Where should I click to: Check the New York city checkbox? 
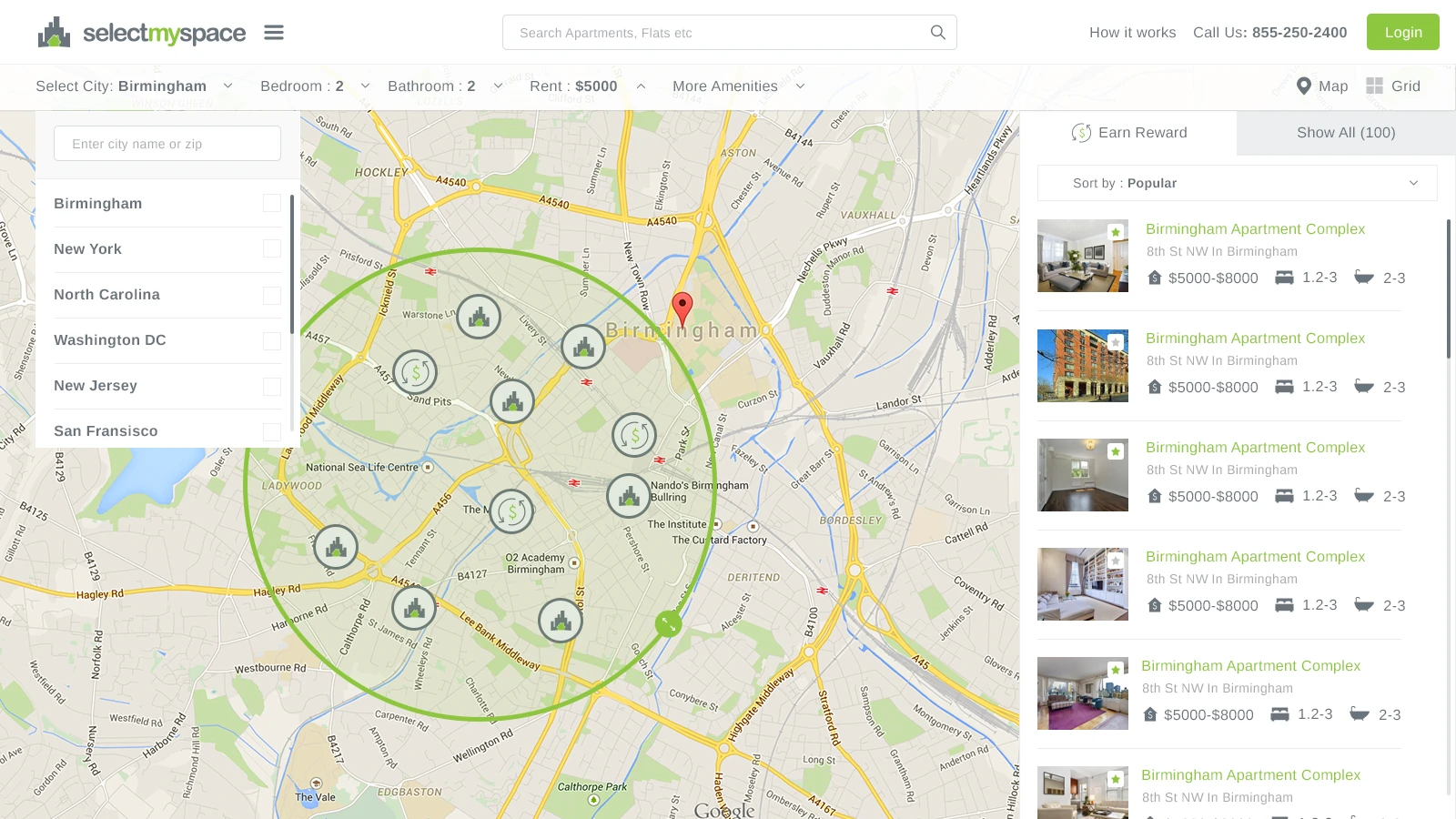272,248
